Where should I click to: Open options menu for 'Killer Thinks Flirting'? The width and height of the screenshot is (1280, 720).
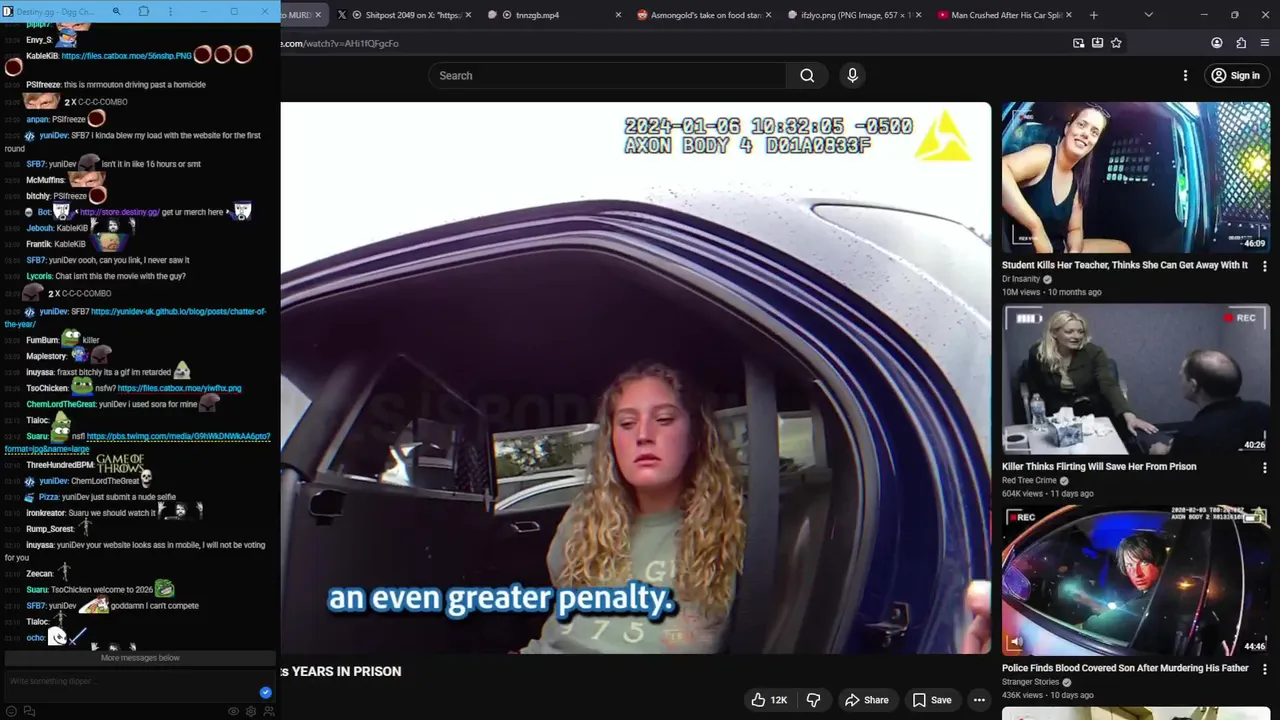point(1265,467)
